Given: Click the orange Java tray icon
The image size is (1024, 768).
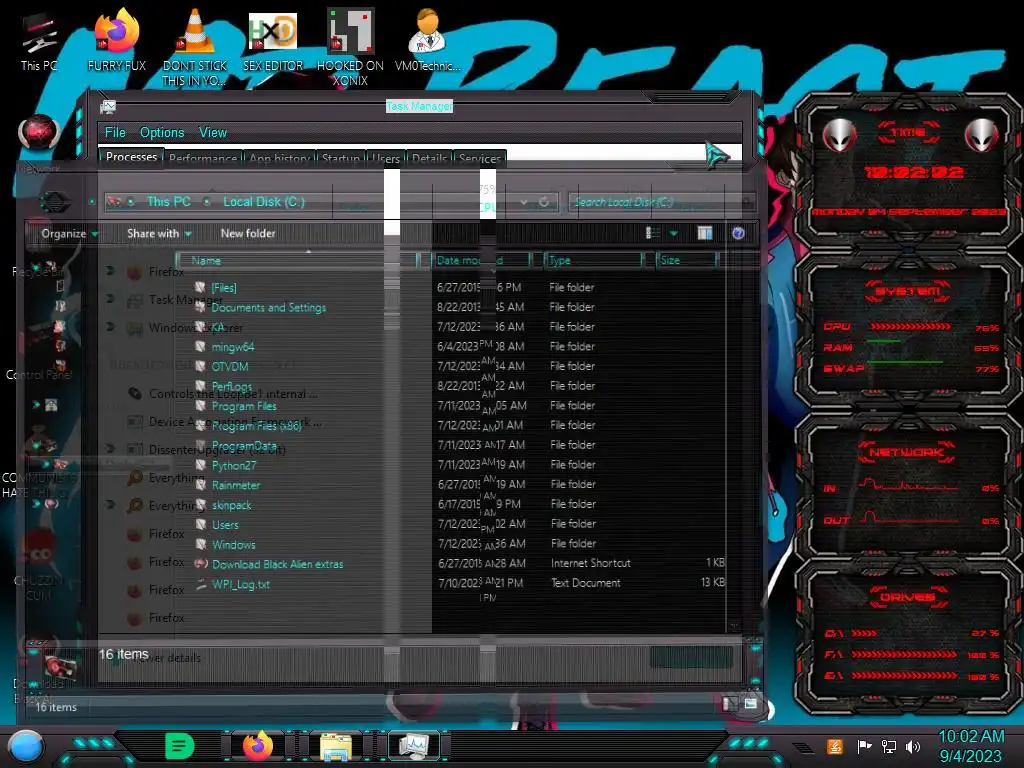Looking at the screenshot, I should pos(835,746).
